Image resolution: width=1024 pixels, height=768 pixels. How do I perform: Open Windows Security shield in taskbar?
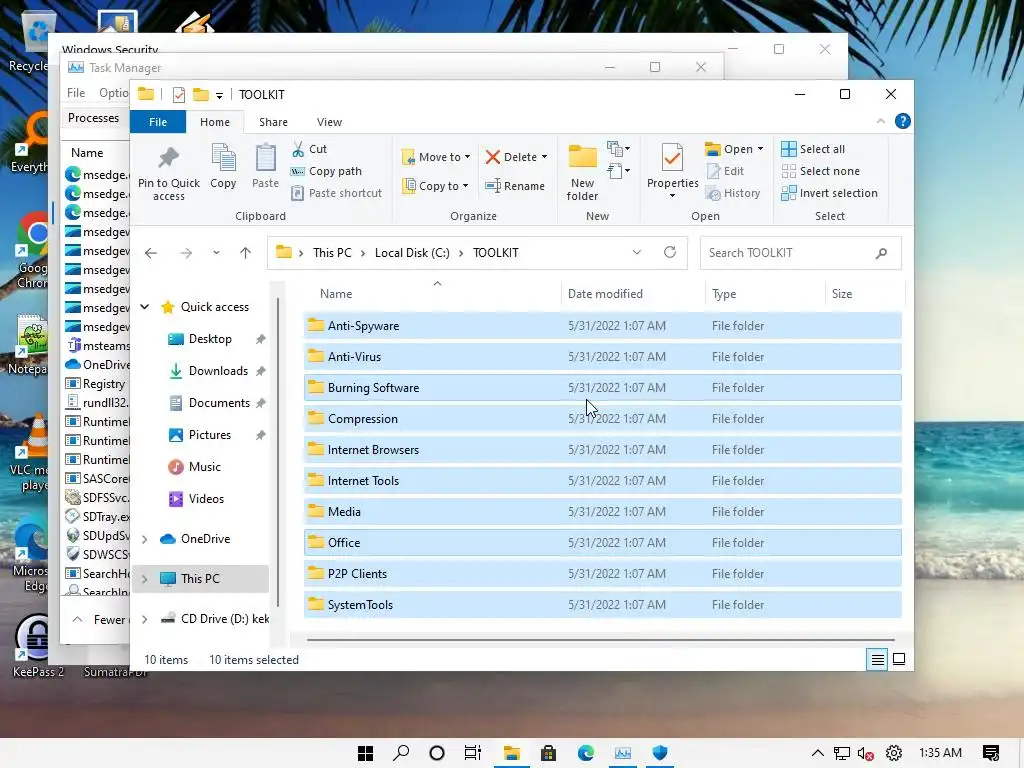coord(660,753)
